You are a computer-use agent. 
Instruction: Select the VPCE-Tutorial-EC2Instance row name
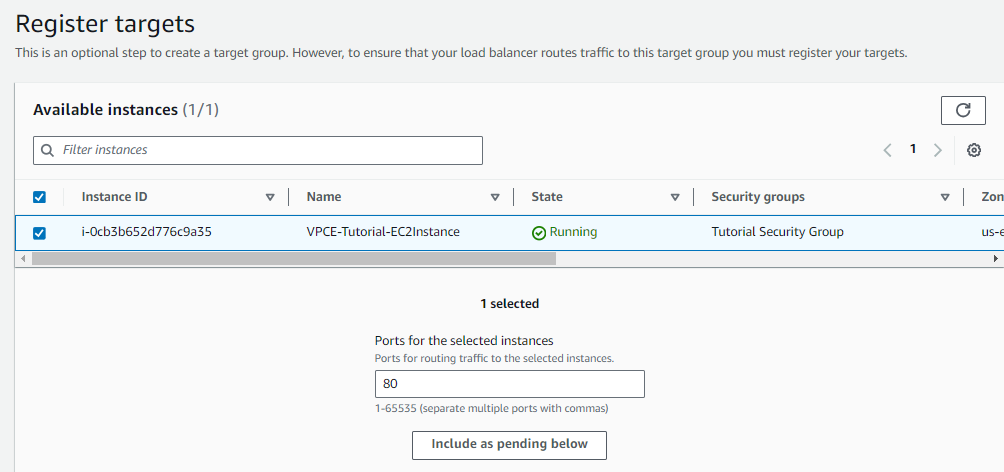tap(383, 232)
